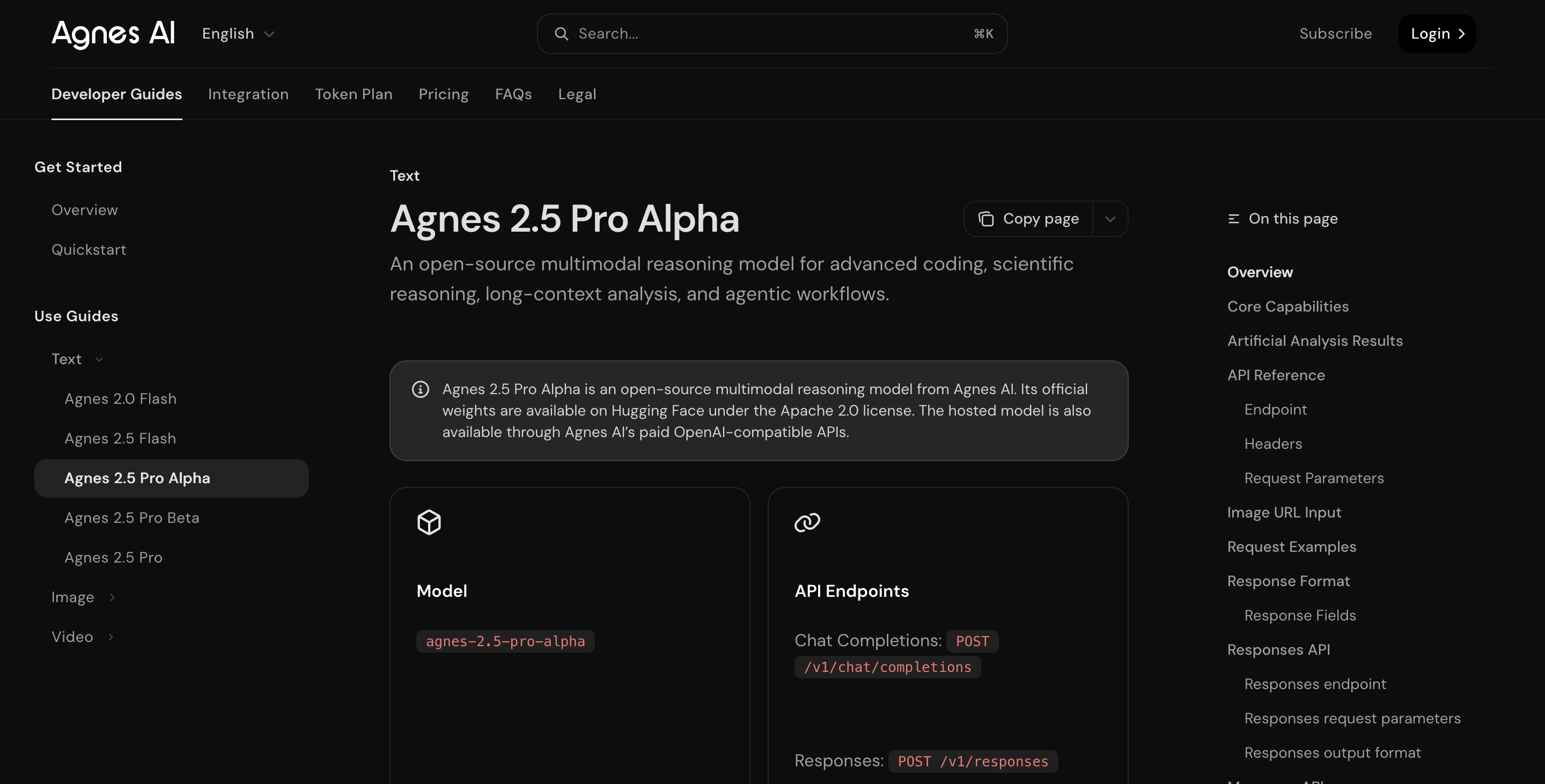Open the Developer Guides tab
1545x784 pixels.
coord(116,94)
